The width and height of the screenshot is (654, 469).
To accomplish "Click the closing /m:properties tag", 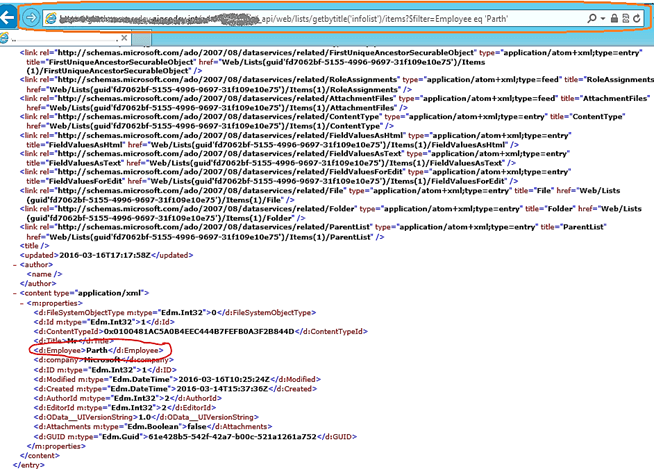I will (56, 446).
